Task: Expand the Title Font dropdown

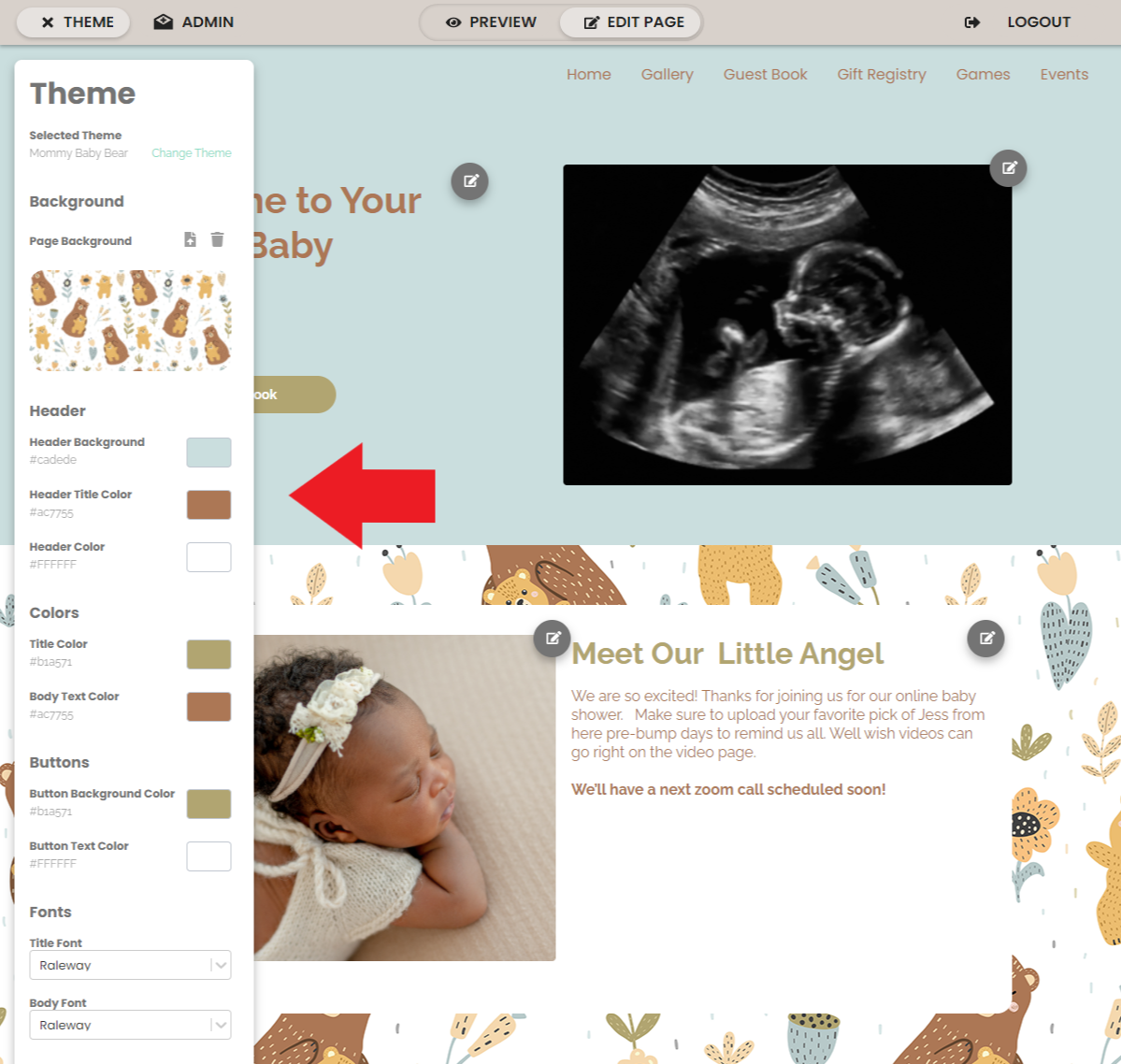Action: click(x=130, y=965)
